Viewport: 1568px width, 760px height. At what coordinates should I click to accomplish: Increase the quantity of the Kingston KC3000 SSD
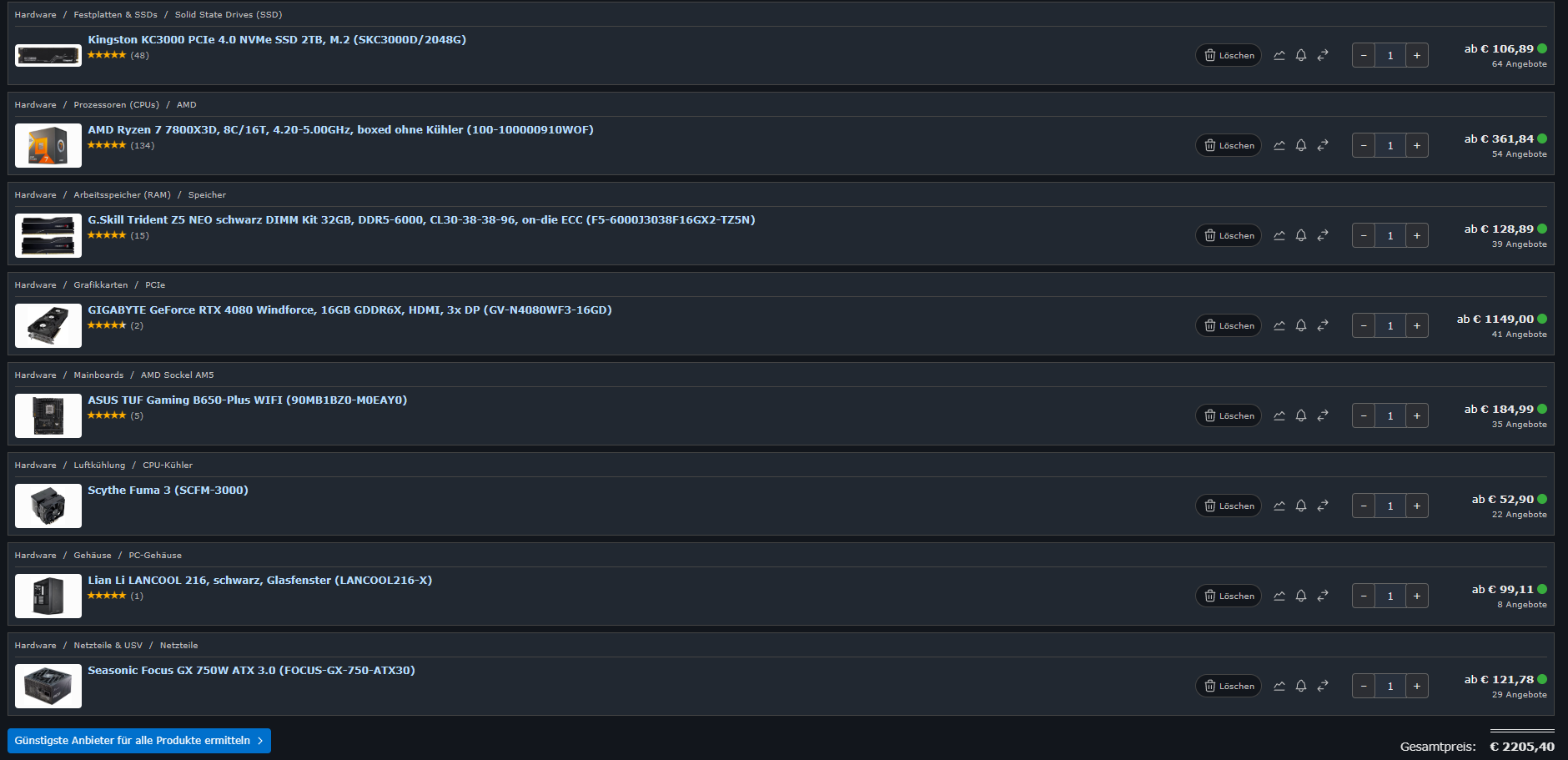tap(1417, 55)
